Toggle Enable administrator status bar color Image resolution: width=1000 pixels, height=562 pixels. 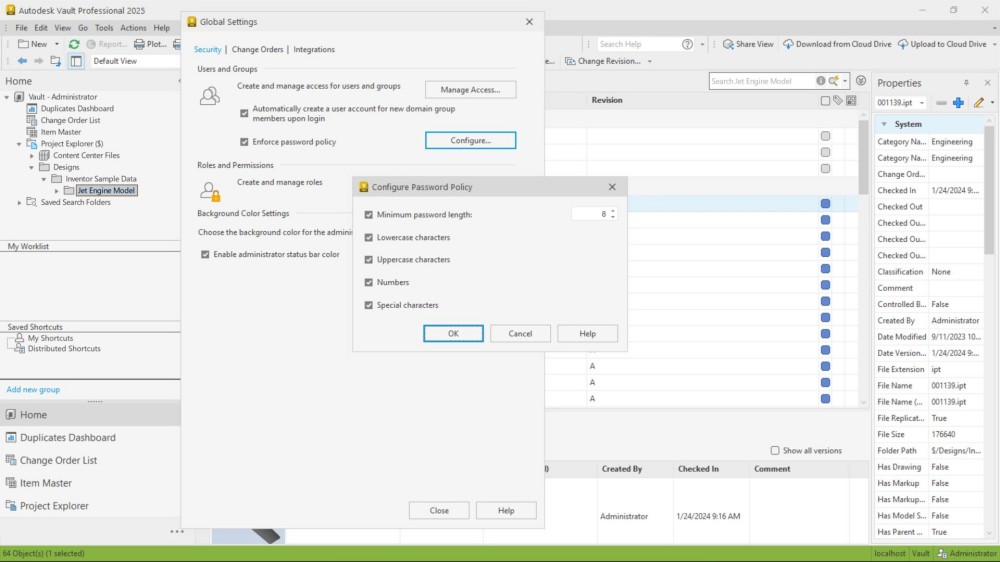pyautogui.click(x=205, y=255)
